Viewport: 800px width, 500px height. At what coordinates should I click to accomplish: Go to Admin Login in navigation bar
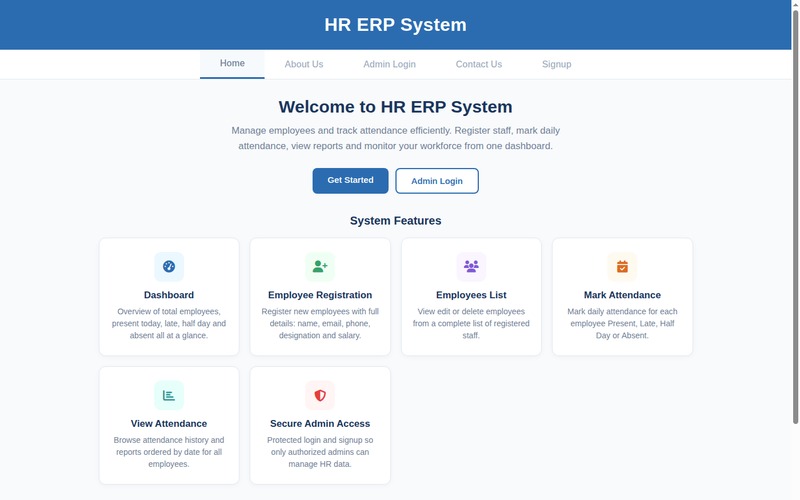pyautogui.click(x=389, y=64)
